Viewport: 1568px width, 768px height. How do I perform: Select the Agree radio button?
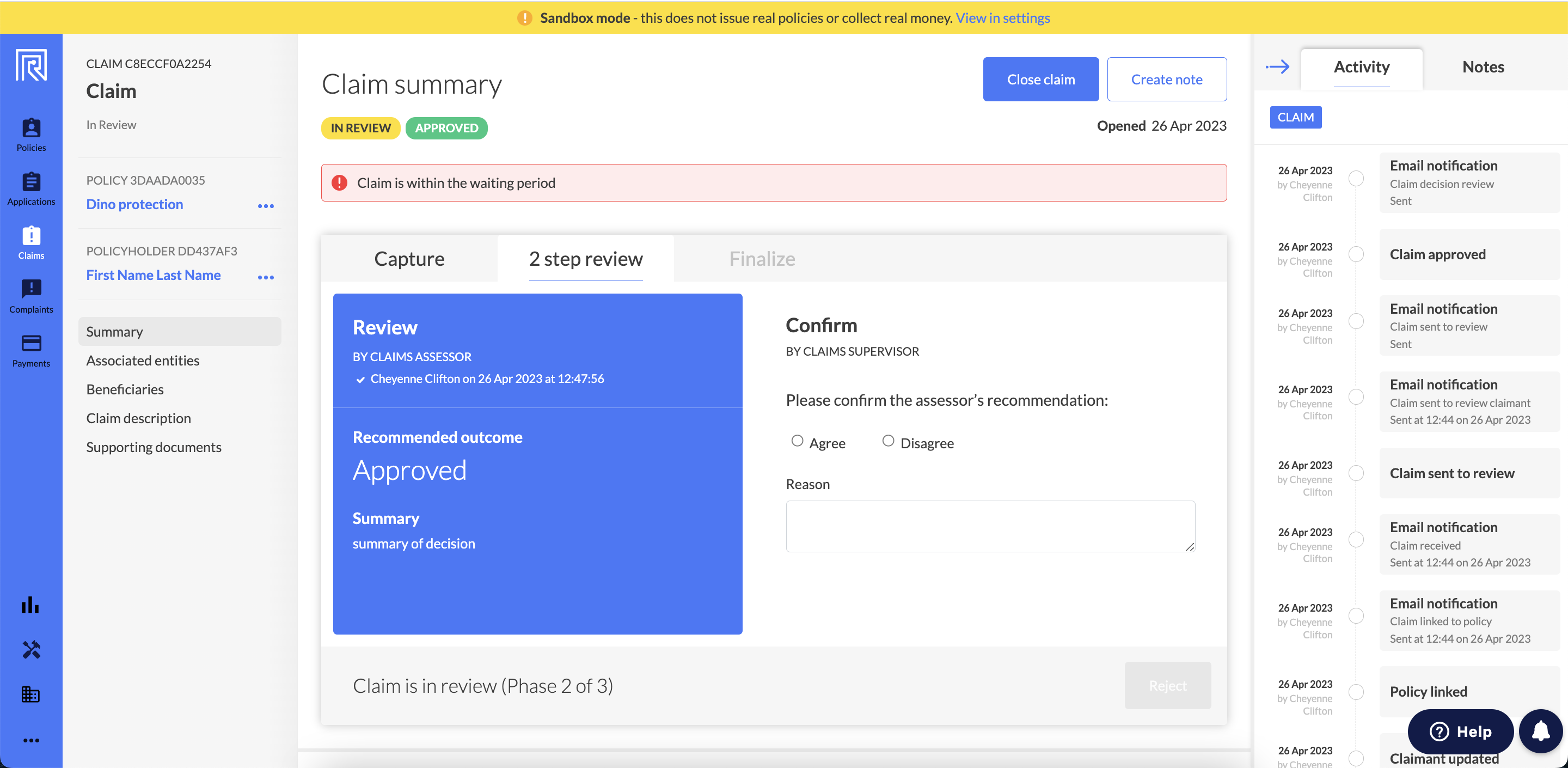tap(797, 441)
